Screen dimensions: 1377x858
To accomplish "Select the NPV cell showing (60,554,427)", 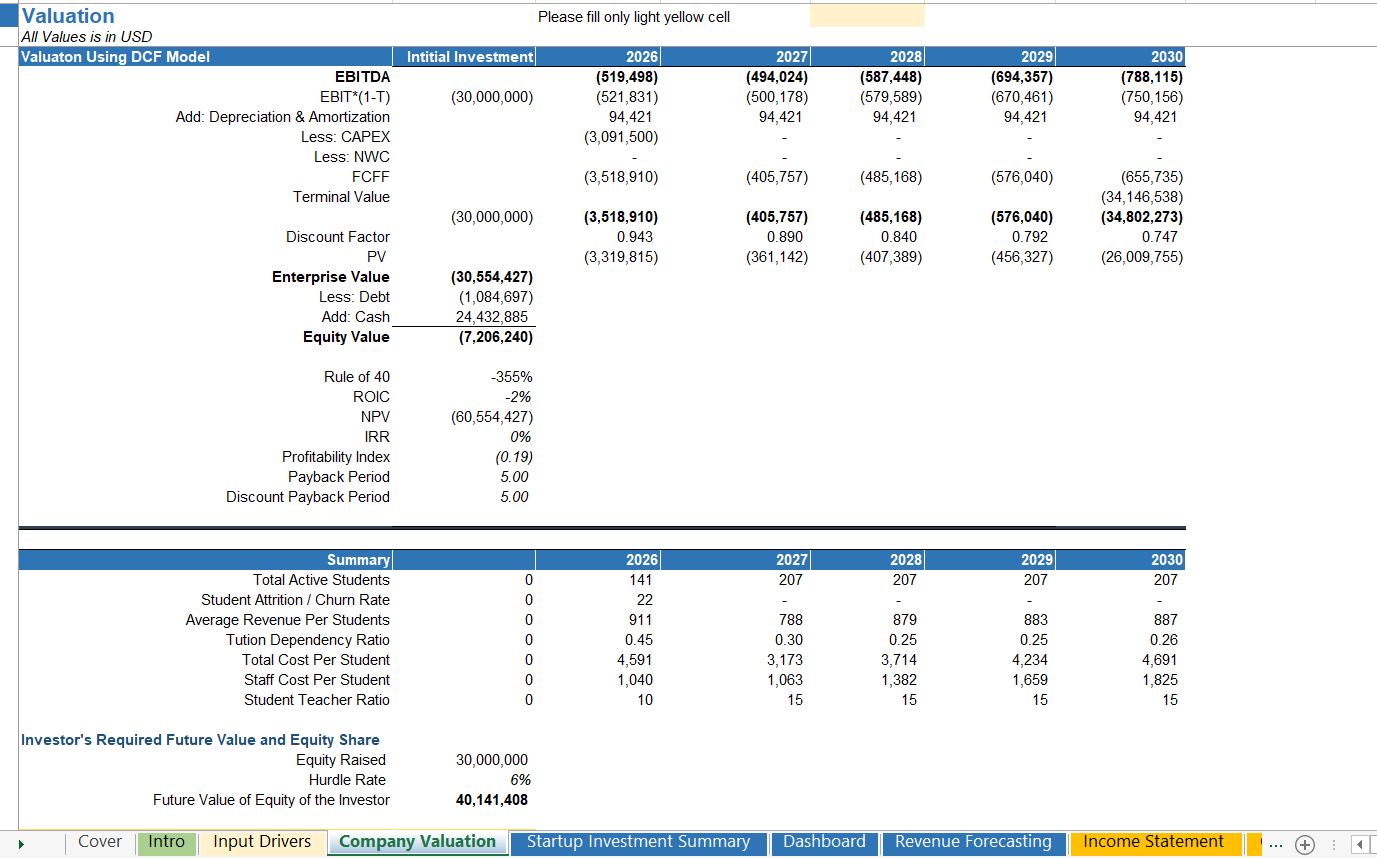I will [490, 417].
